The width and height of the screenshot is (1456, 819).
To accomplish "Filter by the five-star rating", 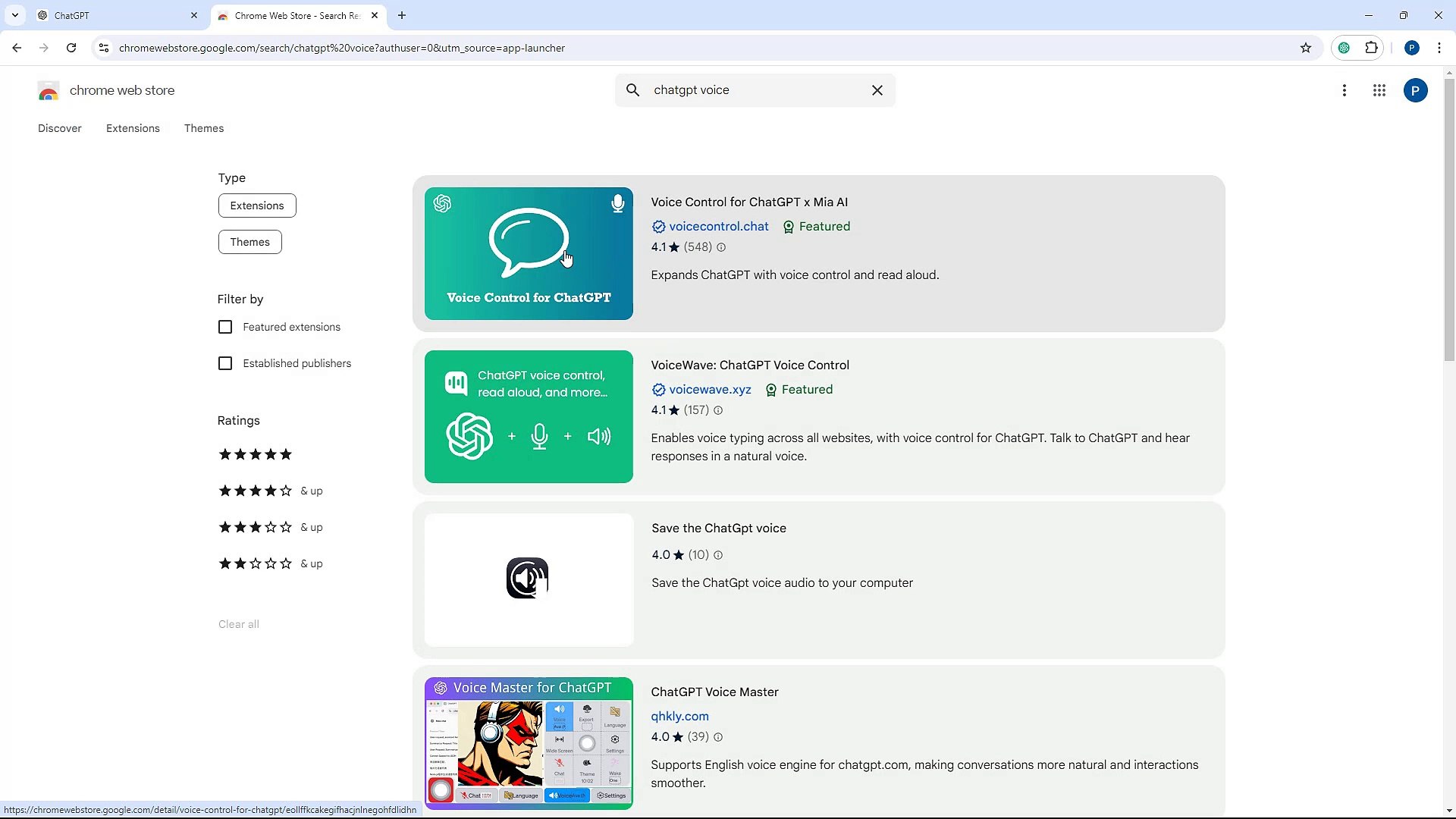I will tap(256, 454).
